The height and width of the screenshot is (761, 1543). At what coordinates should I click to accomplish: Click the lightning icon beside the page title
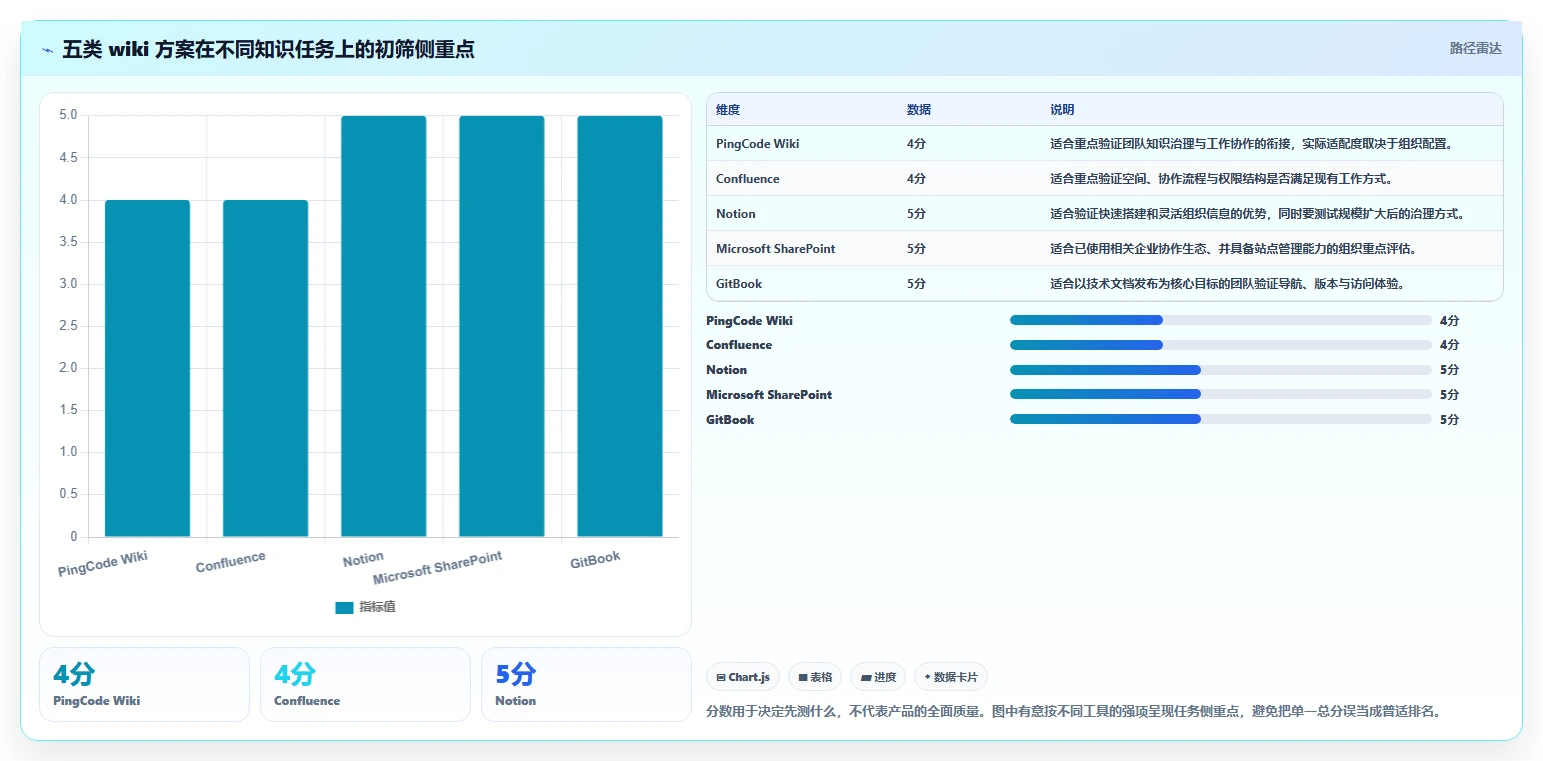[48, 49]
